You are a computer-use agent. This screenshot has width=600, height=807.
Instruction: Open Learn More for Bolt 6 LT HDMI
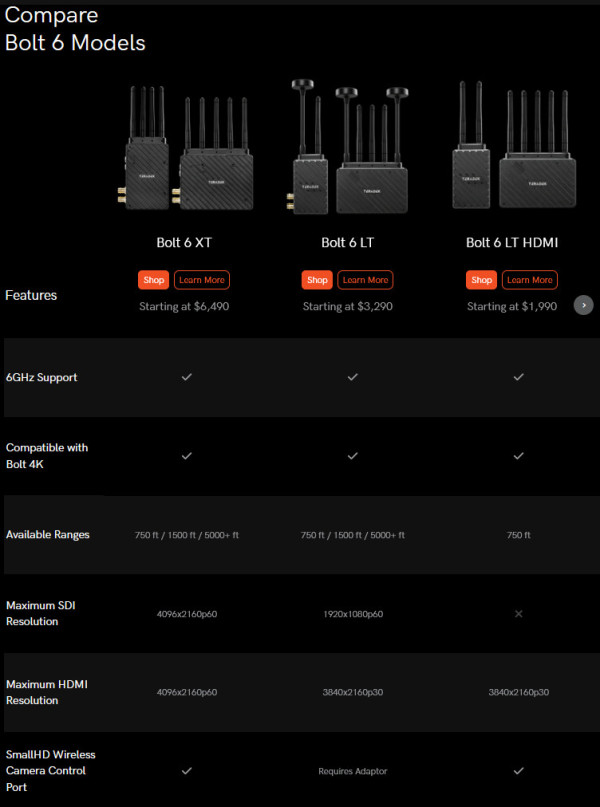coord(529,280)
